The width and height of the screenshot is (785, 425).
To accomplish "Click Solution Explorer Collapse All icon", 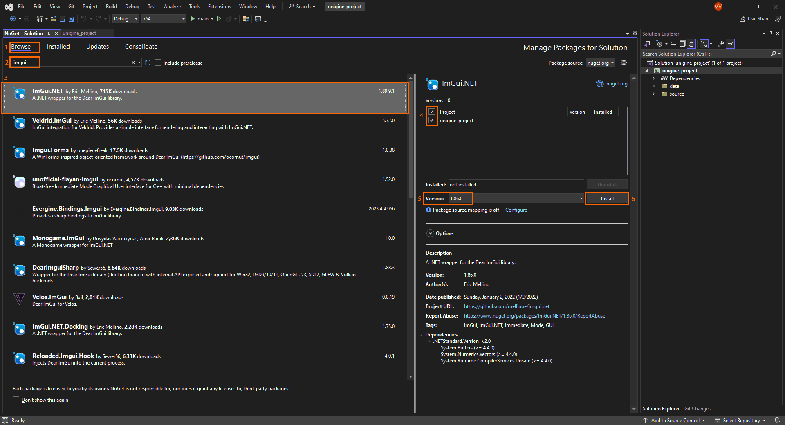I will tap(682, 44).
